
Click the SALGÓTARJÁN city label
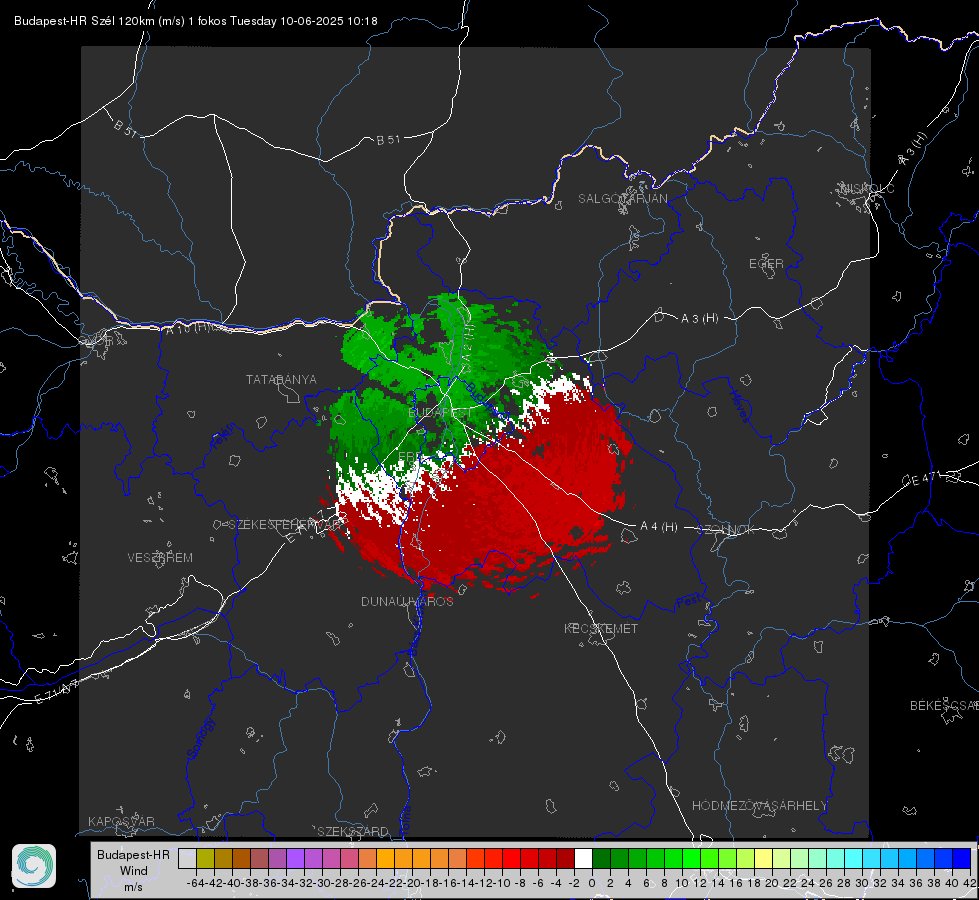tap(622, 199)
